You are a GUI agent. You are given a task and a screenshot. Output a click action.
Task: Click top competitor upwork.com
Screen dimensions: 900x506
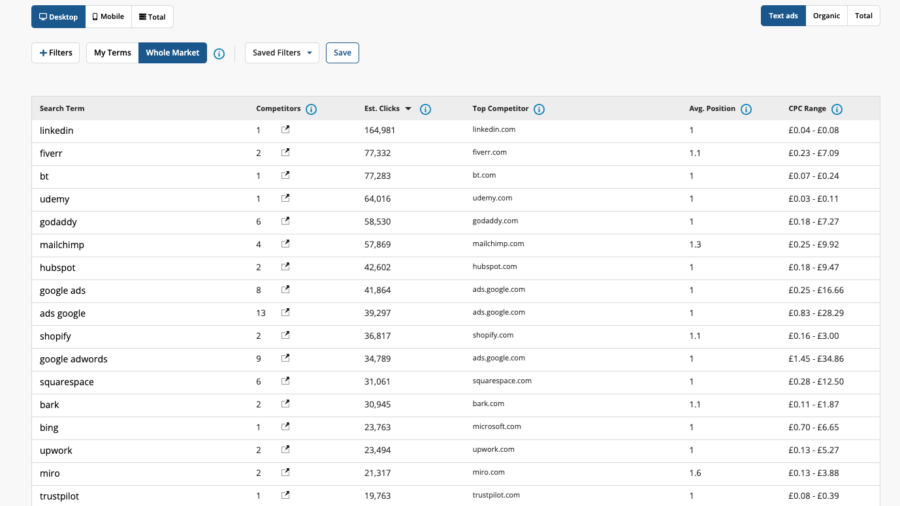(x=494, y=449)
